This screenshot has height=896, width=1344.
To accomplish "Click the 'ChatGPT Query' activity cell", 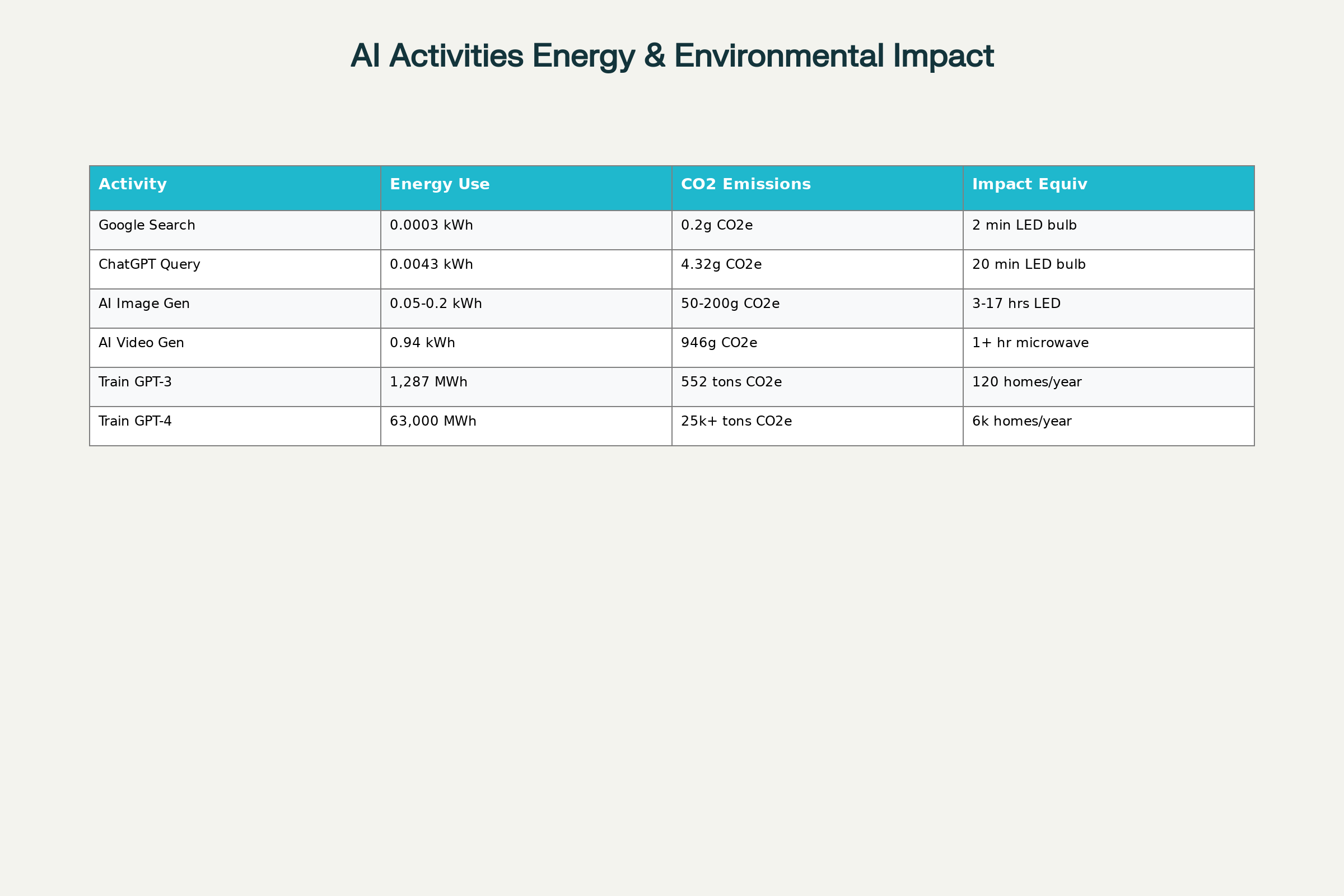I will (149, 264).
